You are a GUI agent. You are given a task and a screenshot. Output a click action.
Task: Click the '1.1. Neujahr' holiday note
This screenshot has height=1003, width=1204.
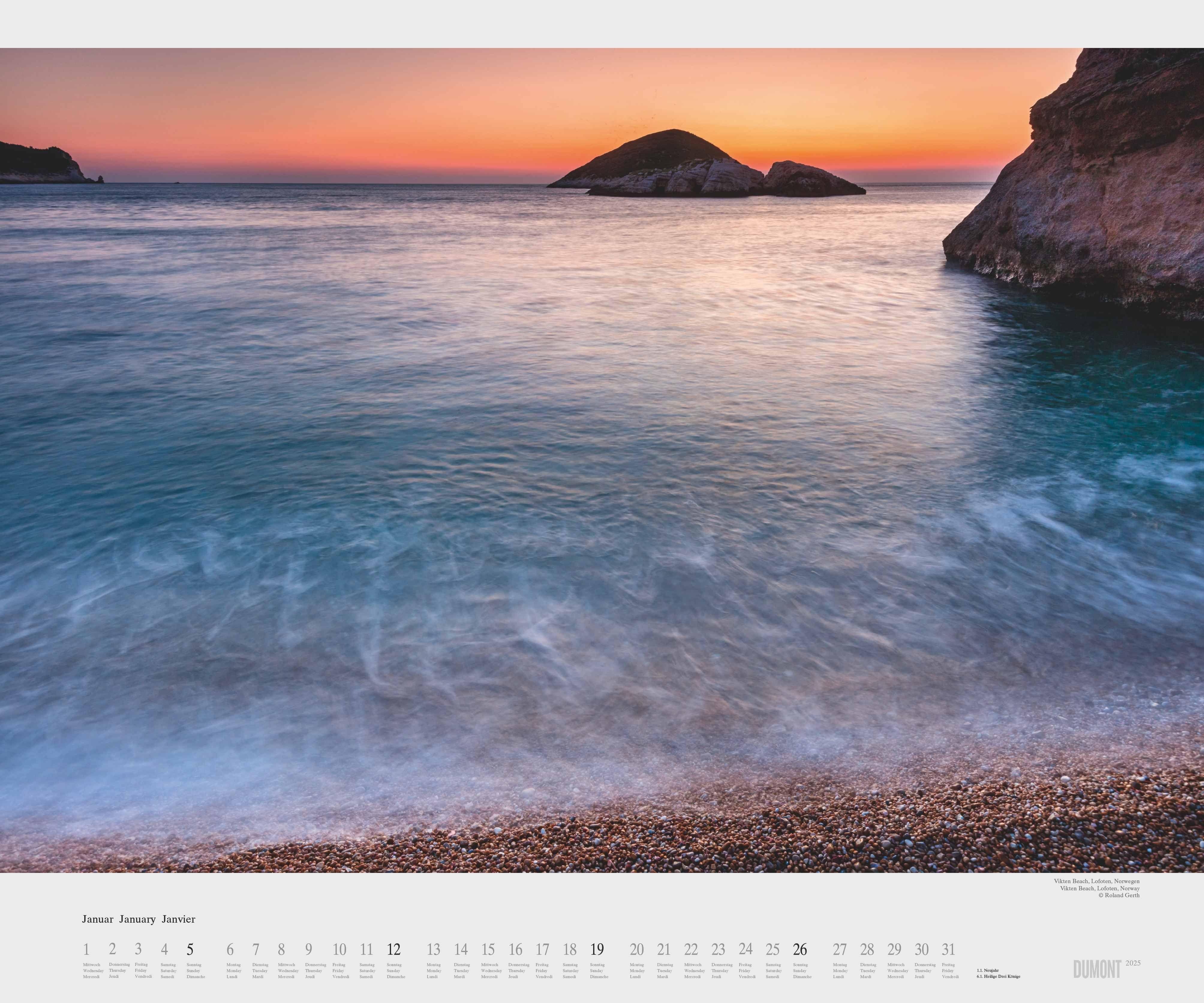coord(988,970)
